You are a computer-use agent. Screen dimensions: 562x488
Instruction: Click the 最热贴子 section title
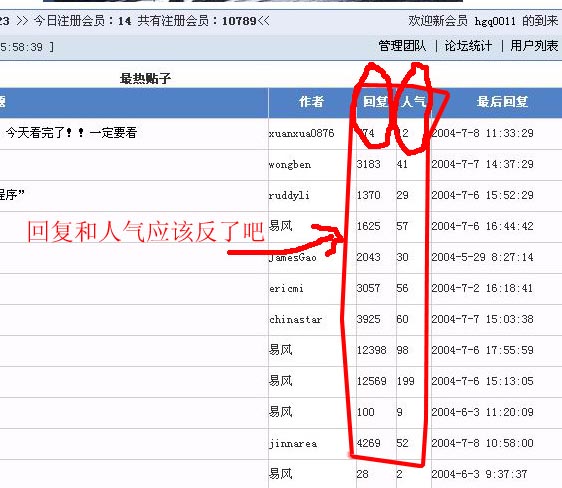tap(145, 78)
